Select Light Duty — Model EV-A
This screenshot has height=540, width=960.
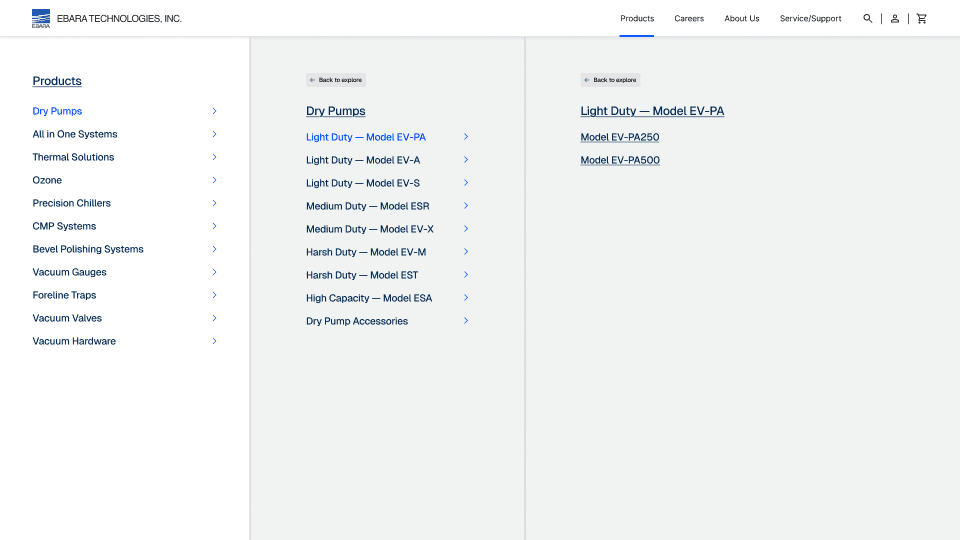(363, 160)
